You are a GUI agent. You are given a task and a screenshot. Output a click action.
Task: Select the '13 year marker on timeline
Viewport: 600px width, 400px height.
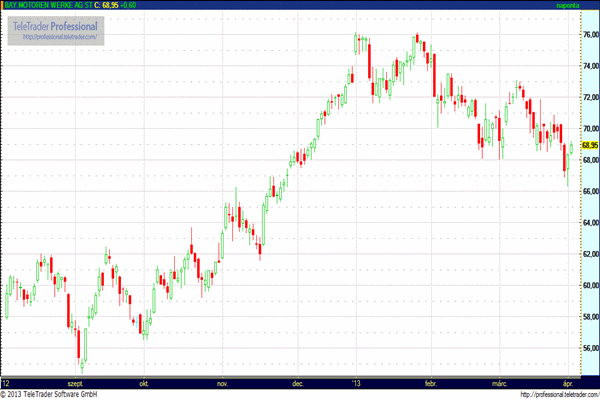point(355,383)
